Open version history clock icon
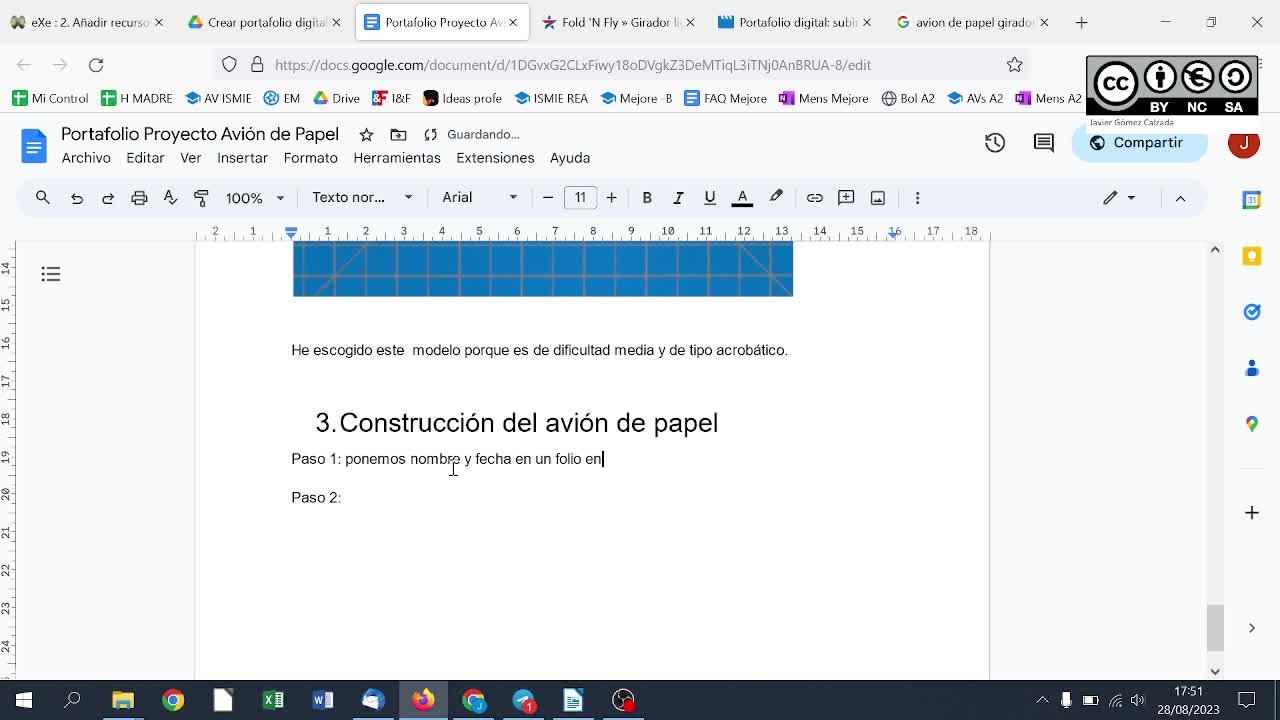Viewport: 1280px width, 720px height. click(x=994, y=143)
